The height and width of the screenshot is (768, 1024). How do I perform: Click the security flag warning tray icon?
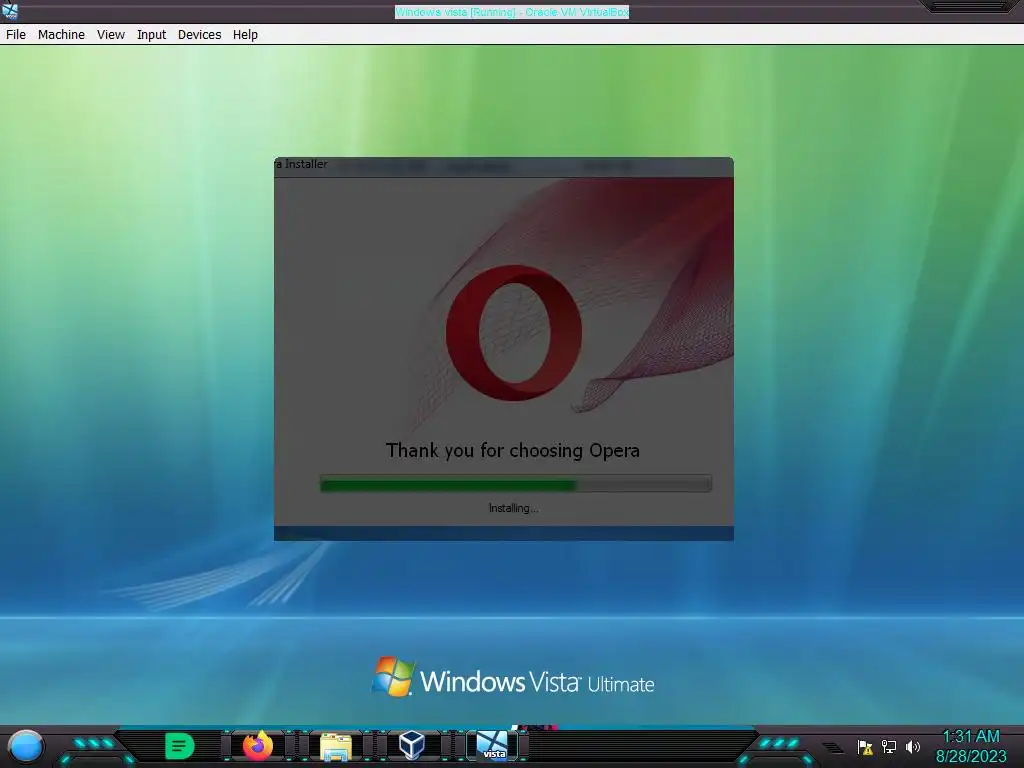tap(865, 747)
